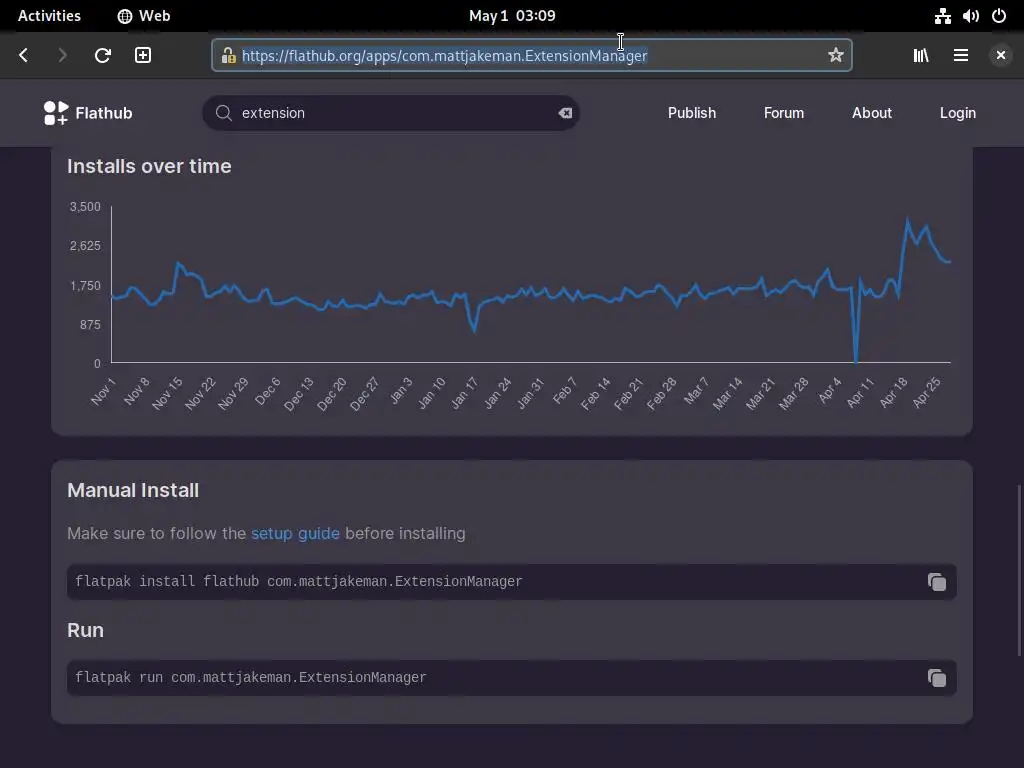Click the Apr 11 date label
Image resolution: width=1024 pixels, height=768 pixels.
pyautogui.click(x=859, y=393)
